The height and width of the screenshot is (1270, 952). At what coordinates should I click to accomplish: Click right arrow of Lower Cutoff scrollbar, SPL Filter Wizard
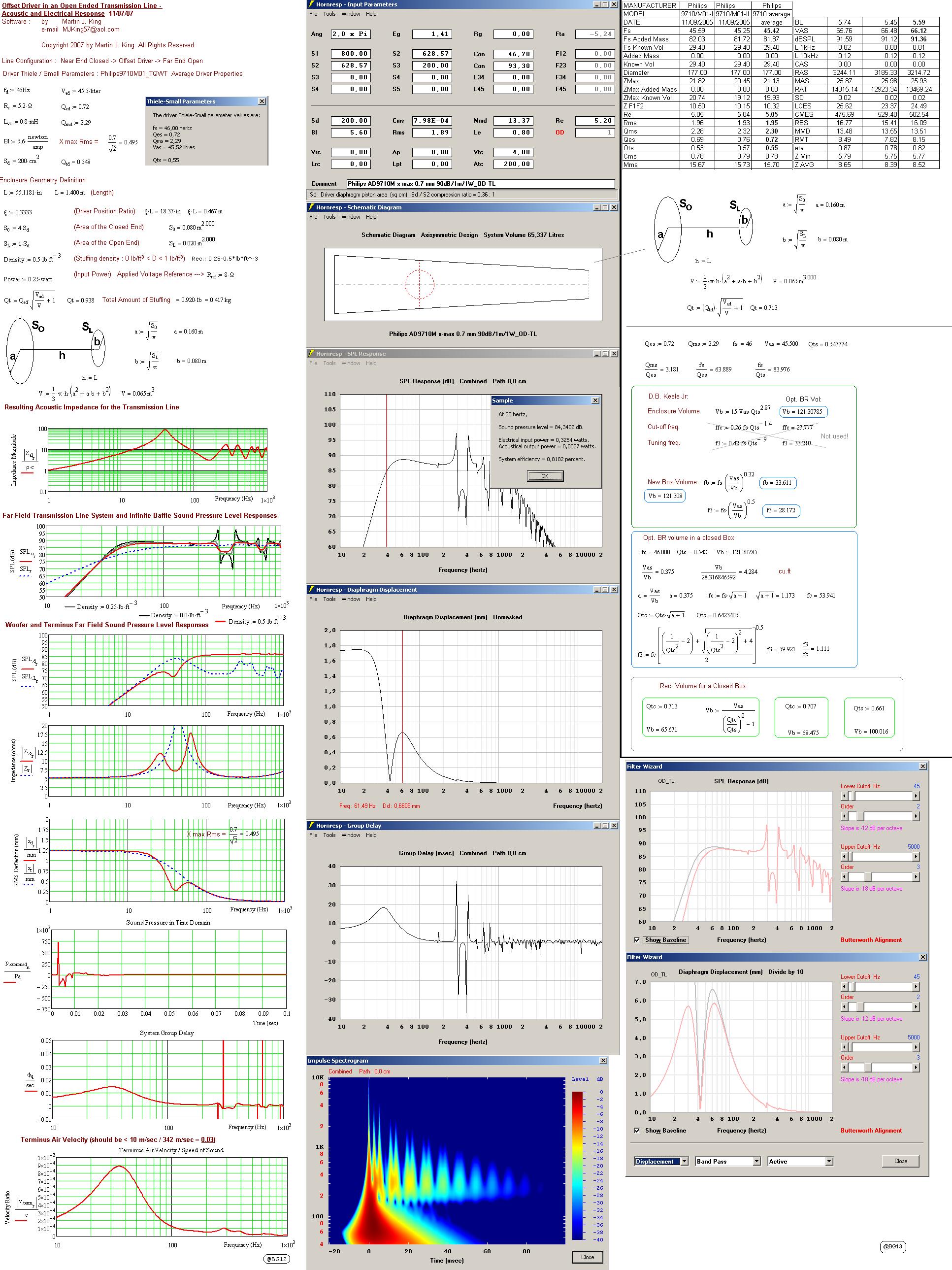point(916,796)
